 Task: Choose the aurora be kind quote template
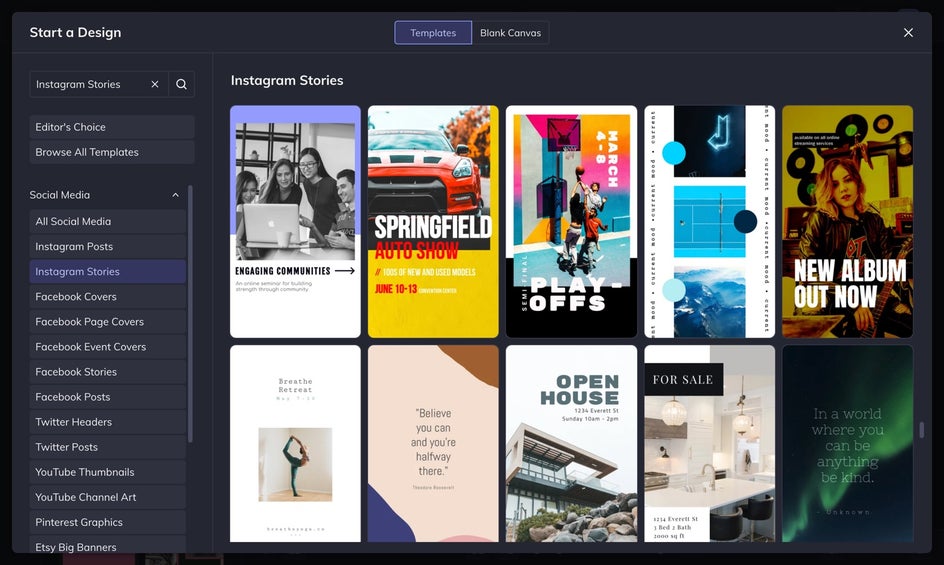(x=847, y=444)
